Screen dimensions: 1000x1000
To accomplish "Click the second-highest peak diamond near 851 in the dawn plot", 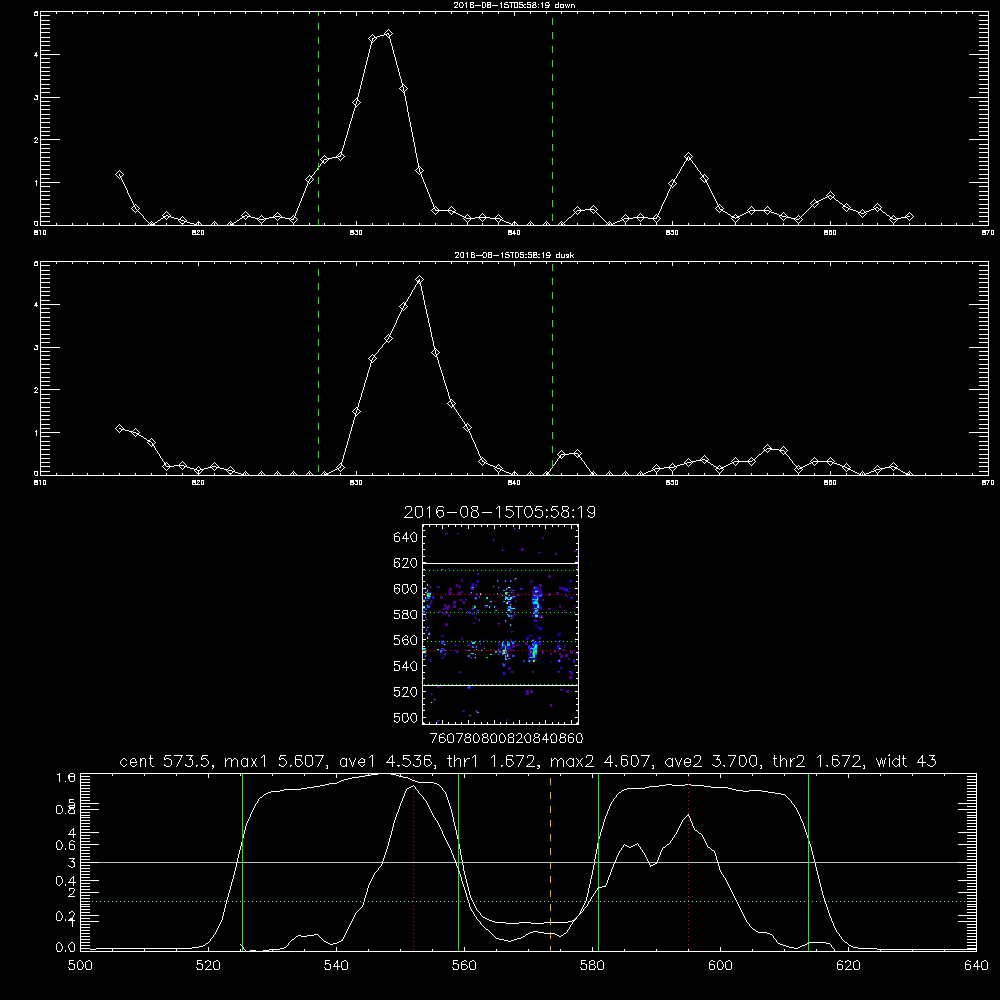I will click(688, 157).
